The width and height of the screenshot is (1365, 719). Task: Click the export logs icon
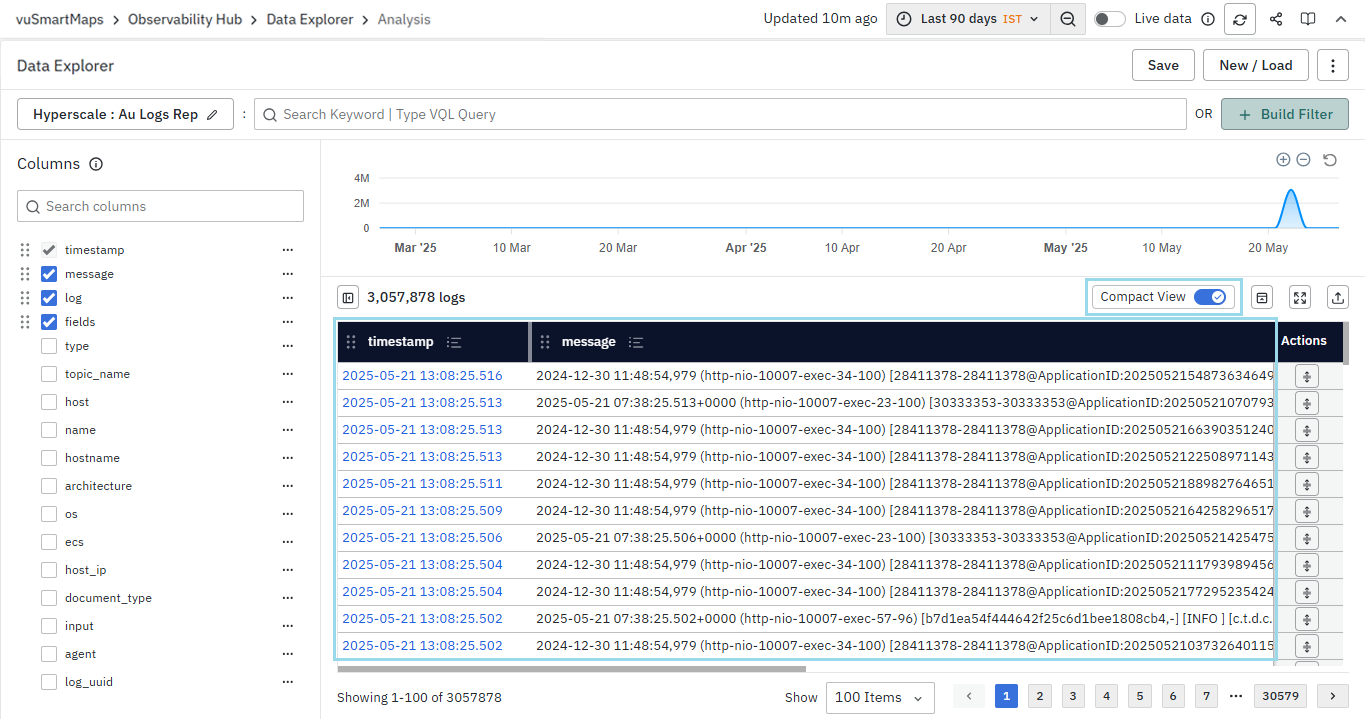(x=1337, y=297)
